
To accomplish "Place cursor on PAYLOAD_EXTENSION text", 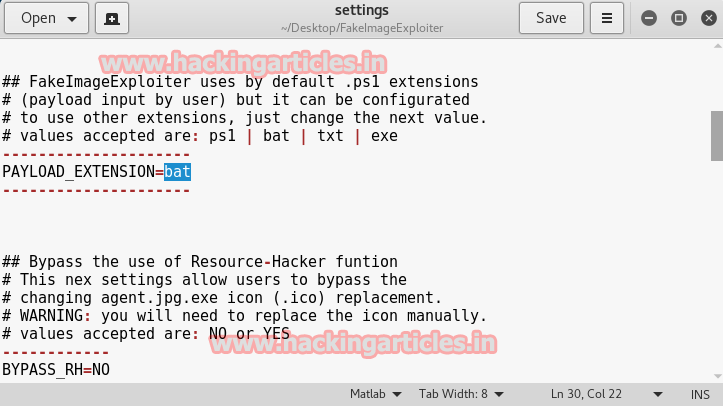I will [x=78, y=172].
